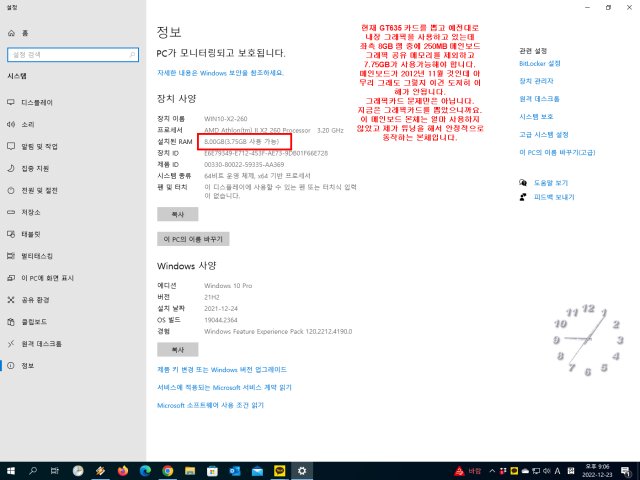
Task: Open the OneDrive cloud tray icon
Action: [526, 471]
